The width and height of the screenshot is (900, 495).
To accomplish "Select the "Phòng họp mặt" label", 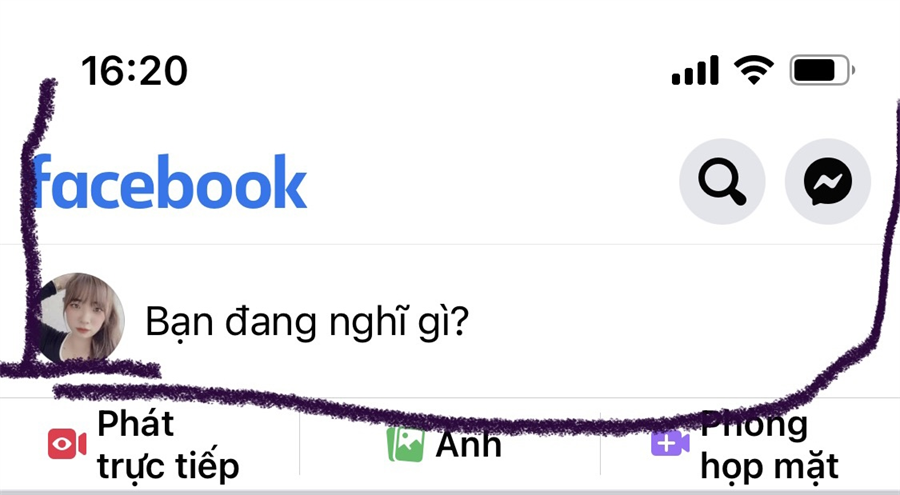I will pos(769,444).
